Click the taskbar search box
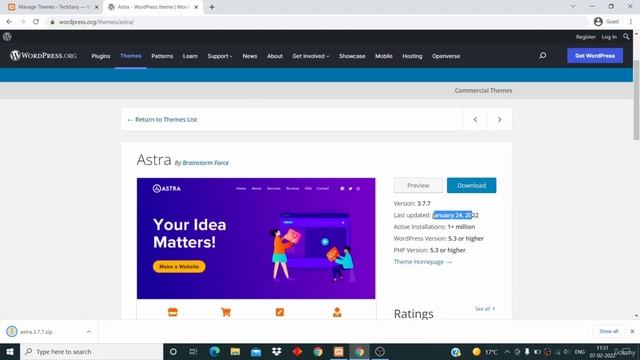This screenshot has width=640, height=360. pos(91,351)
